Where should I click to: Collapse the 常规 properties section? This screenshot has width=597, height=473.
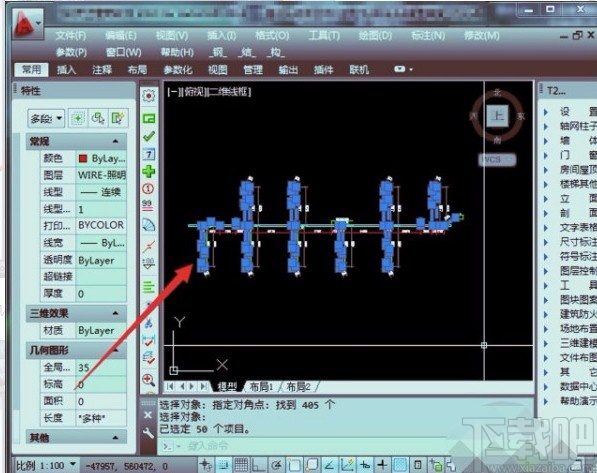pyautogui.click(x=115, y=141)
